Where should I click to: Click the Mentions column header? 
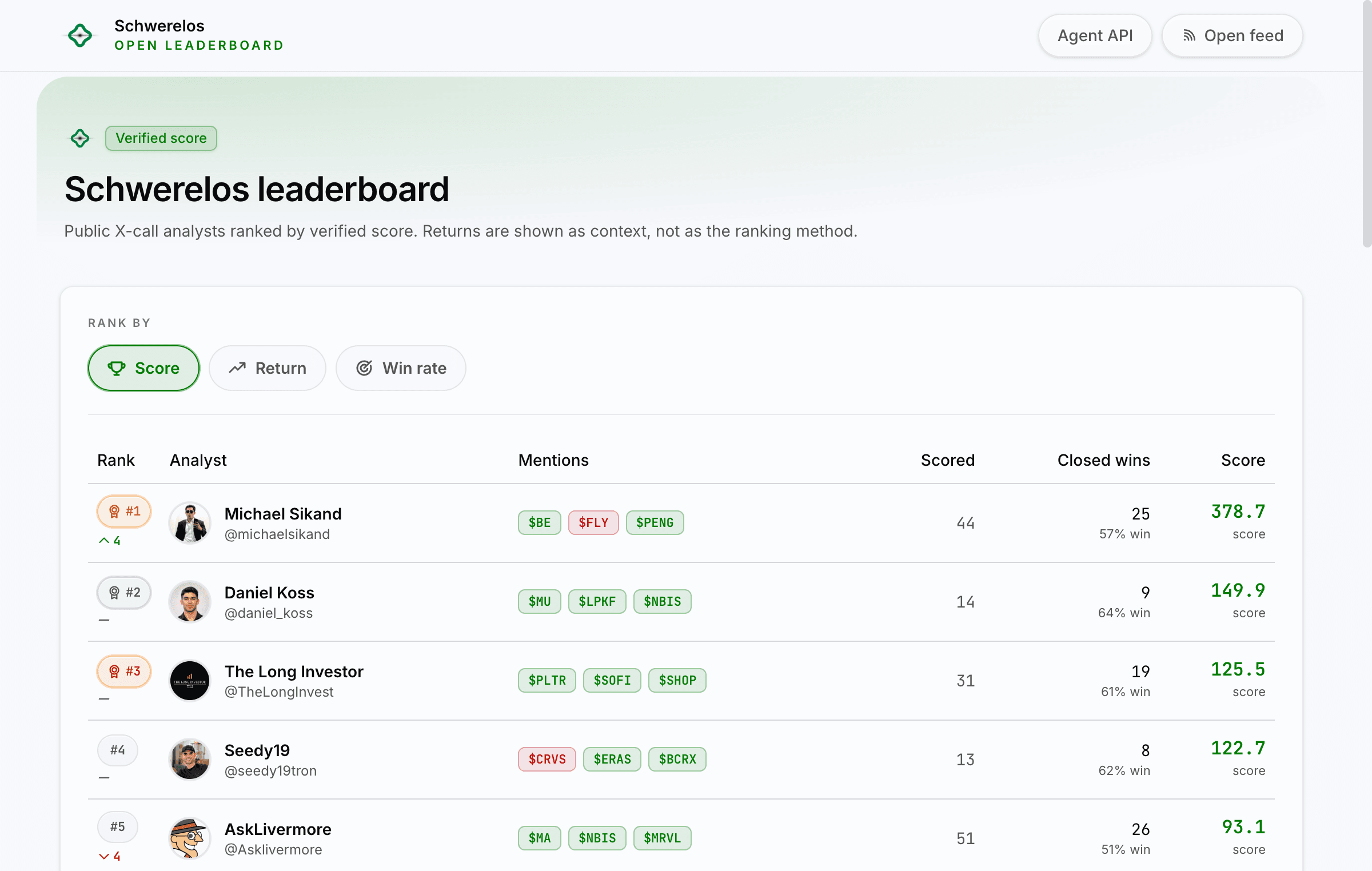pos(553,460)
